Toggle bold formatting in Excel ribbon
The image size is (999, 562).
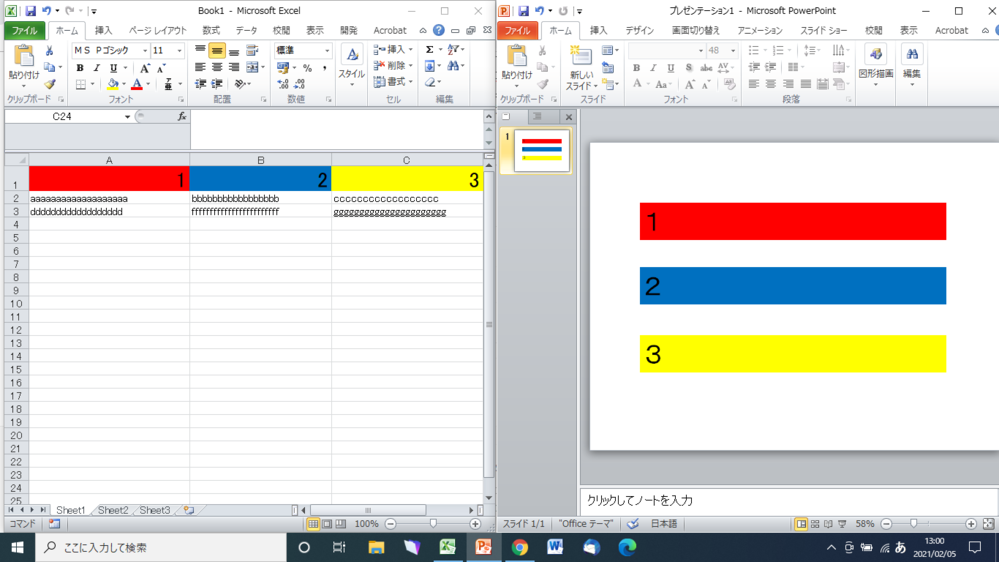click(80, 68)
